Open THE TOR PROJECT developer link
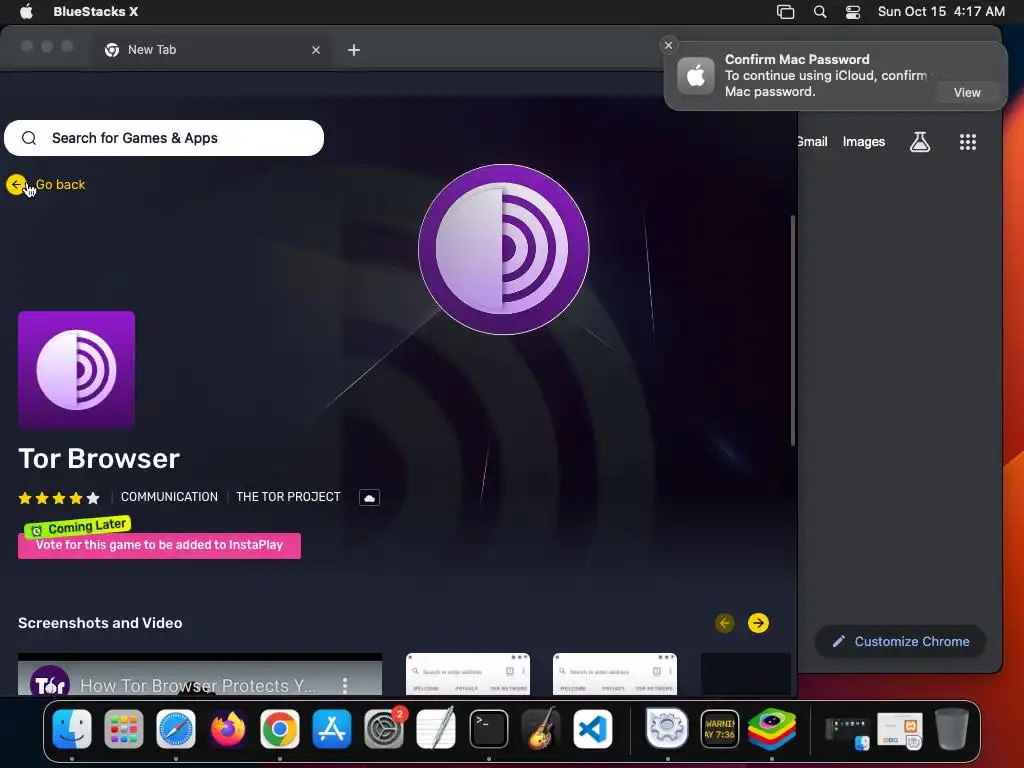 pos(288,497)
